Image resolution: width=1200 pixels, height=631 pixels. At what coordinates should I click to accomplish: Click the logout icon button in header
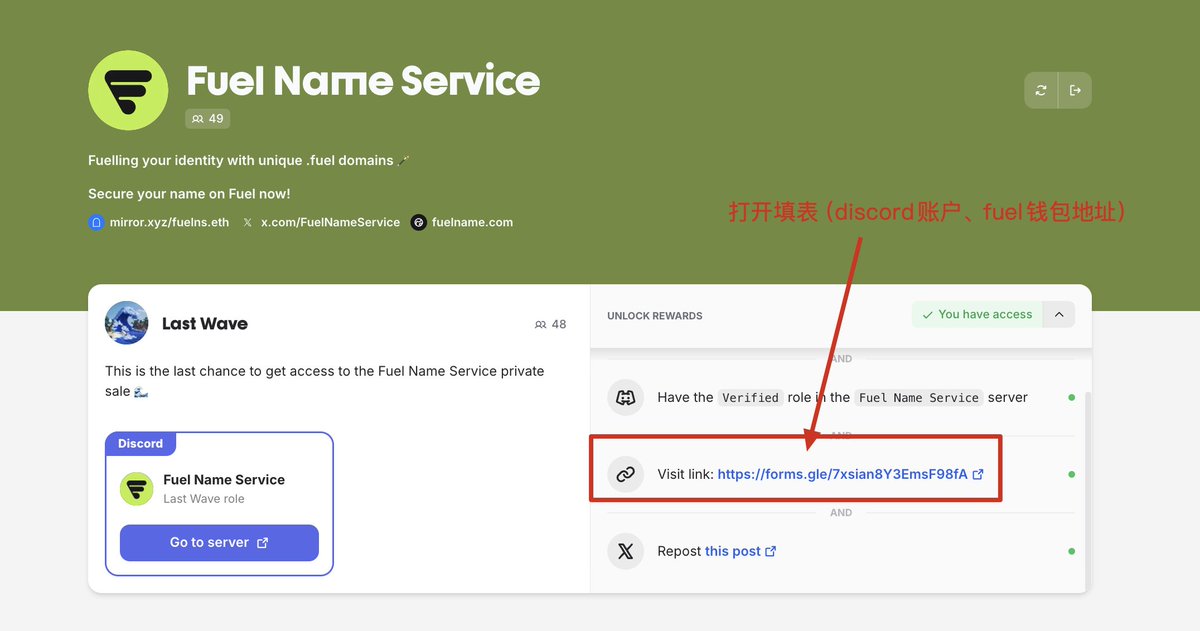[x=1075, y=90]
